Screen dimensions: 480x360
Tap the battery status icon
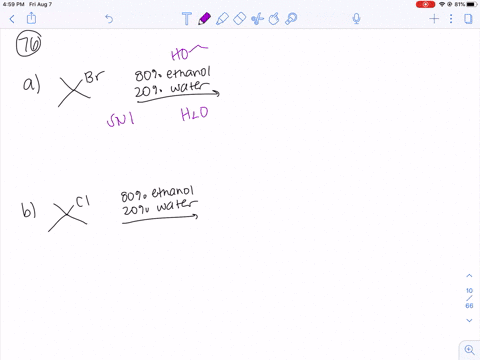coord(472,4)
